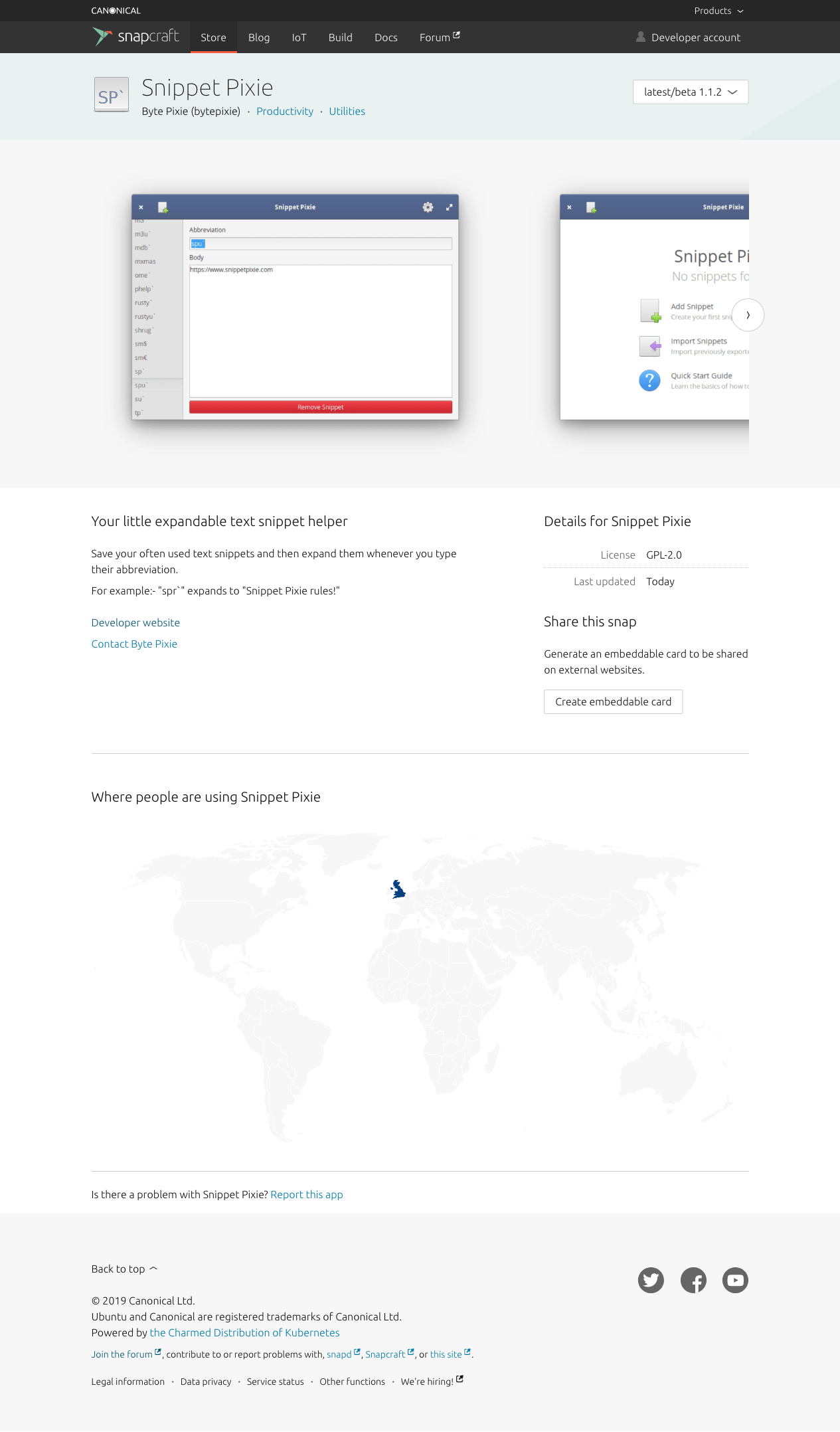Open the snapd link

(x=343, y=1354)
